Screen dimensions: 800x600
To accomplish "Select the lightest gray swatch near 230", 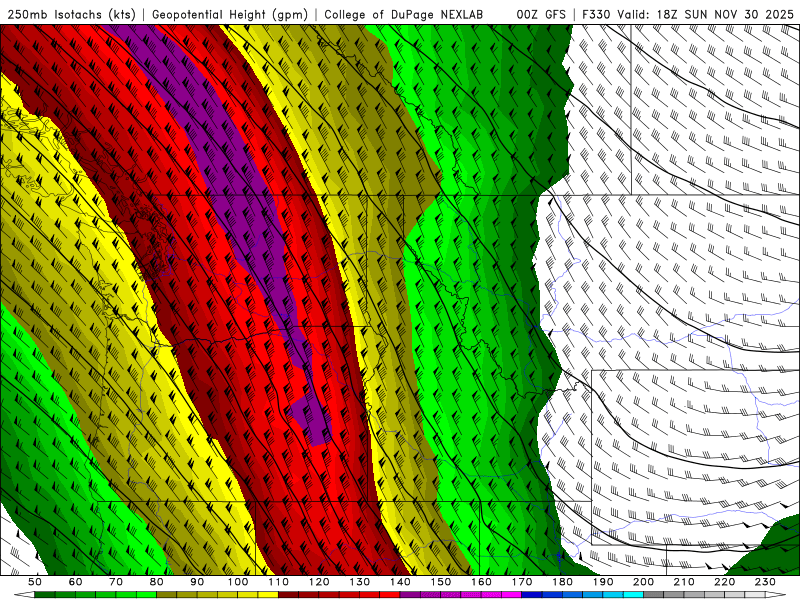I will click(755, 594).
